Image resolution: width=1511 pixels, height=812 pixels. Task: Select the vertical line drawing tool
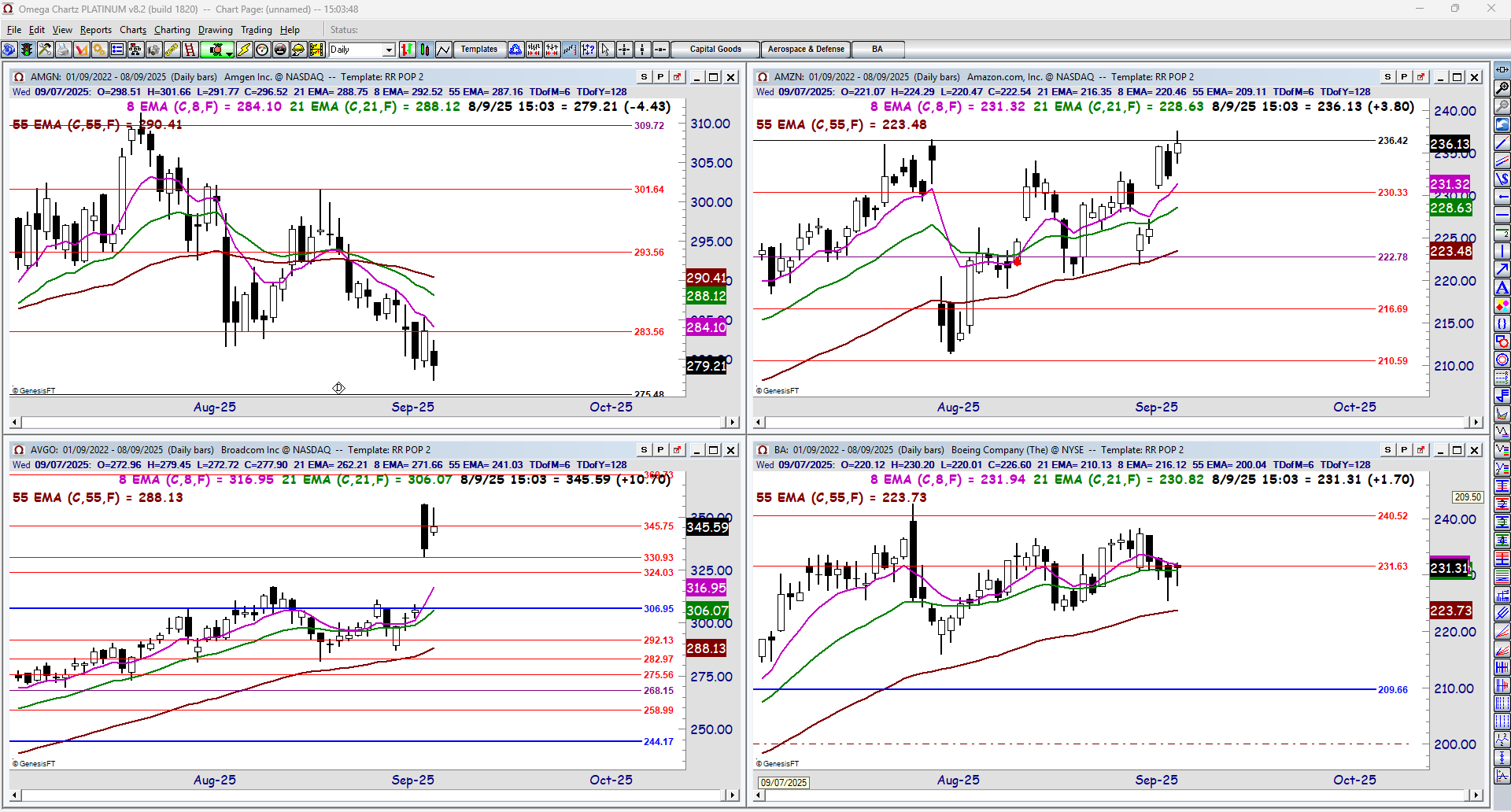pyautogui.click(x=1502, y=252)
